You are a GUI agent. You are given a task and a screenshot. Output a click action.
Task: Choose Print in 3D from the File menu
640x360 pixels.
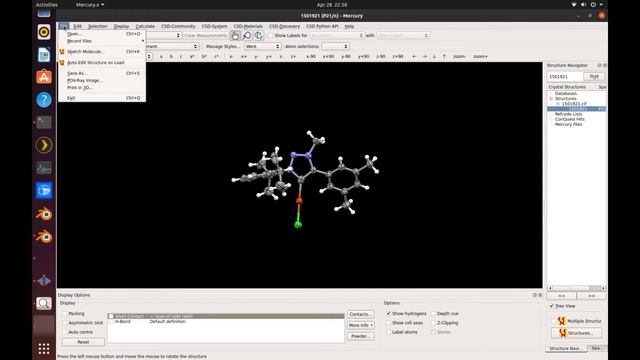pyautogui.click(x=102, y=88)
